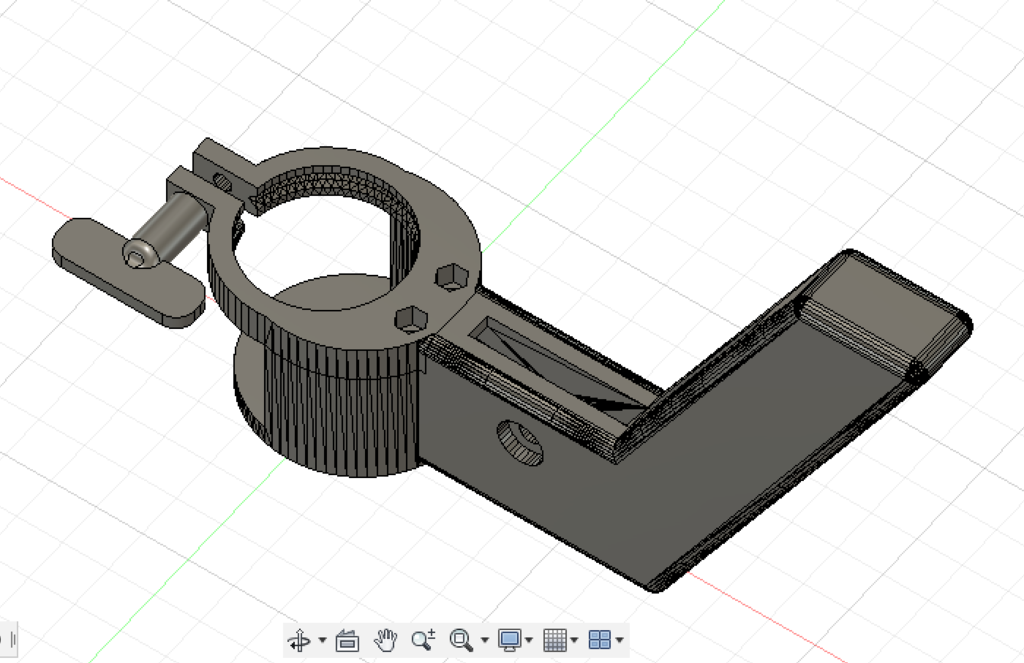Open the Grid and Snaps icon

point(555,640)
